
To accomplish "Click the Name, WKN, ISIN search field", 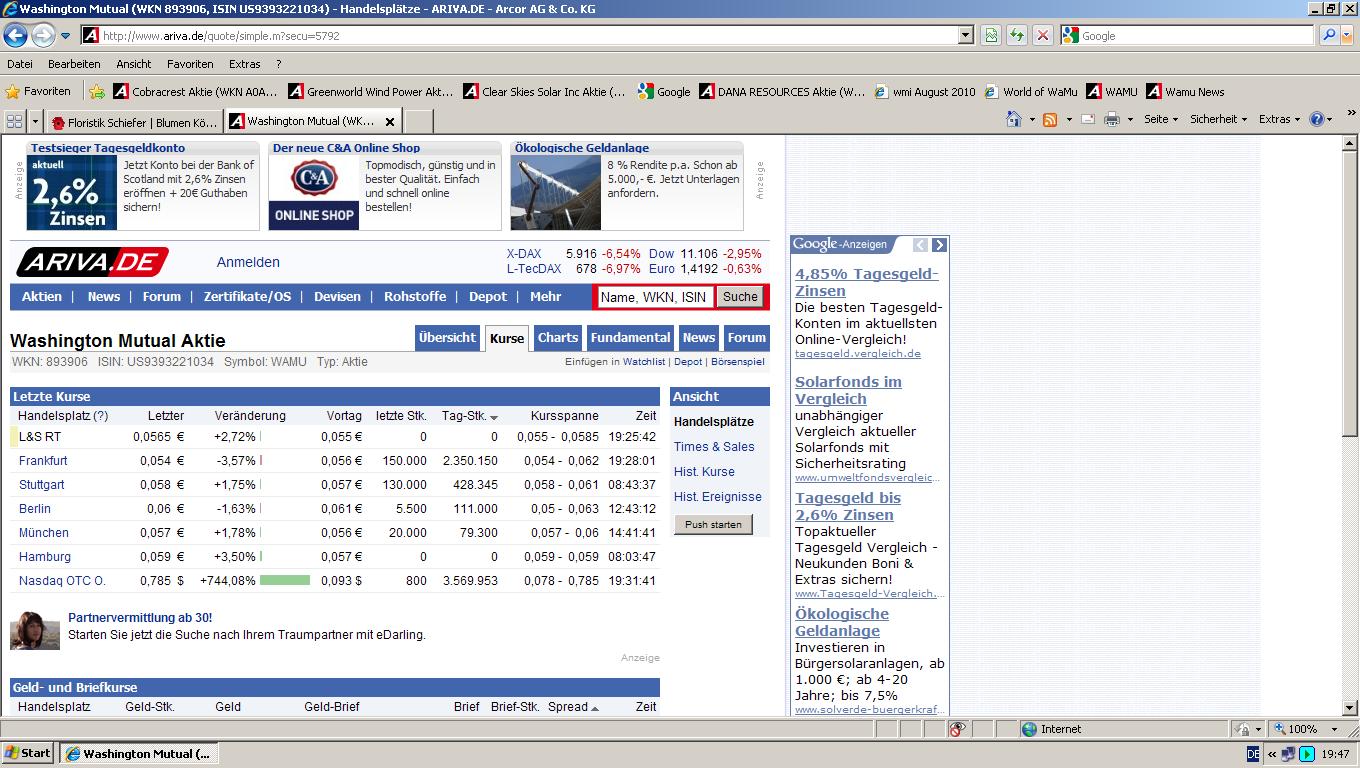I will click(x=656, y=297).
